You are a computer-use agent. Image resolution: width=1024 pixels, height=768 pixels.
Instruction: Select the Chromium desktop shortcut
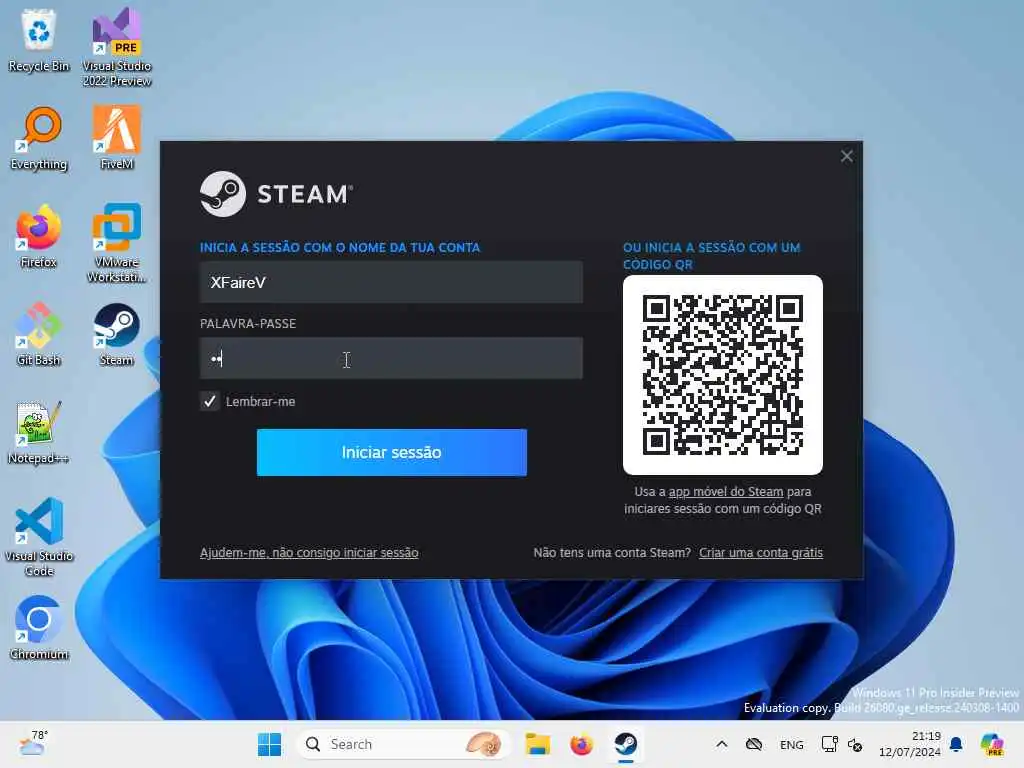39,628
